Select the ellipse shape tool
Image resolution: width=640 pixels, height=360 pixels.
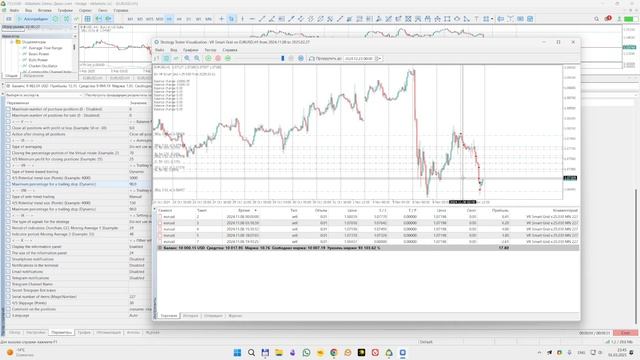click(x=457, y=19)
